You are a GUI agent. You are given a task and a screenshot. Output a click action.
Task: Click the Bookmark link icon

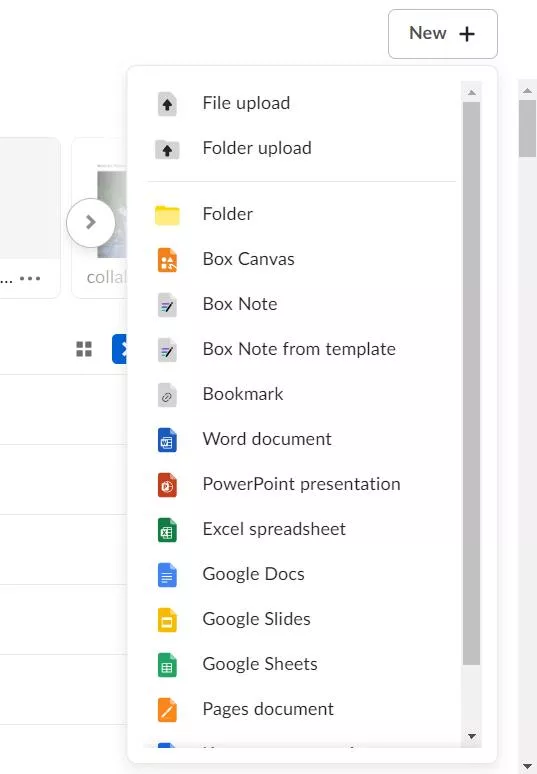click(x=167, y=395)
